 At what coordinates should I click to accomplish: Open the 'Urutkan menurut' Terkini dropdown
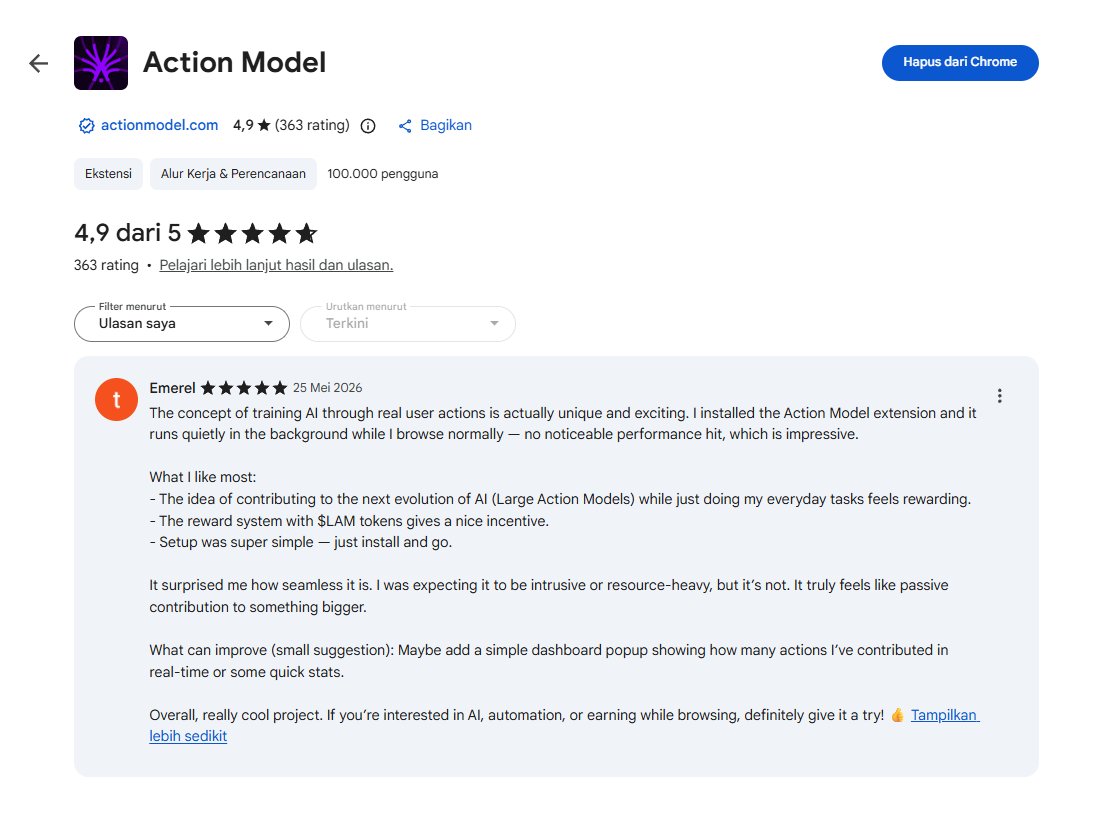(408, 324)
